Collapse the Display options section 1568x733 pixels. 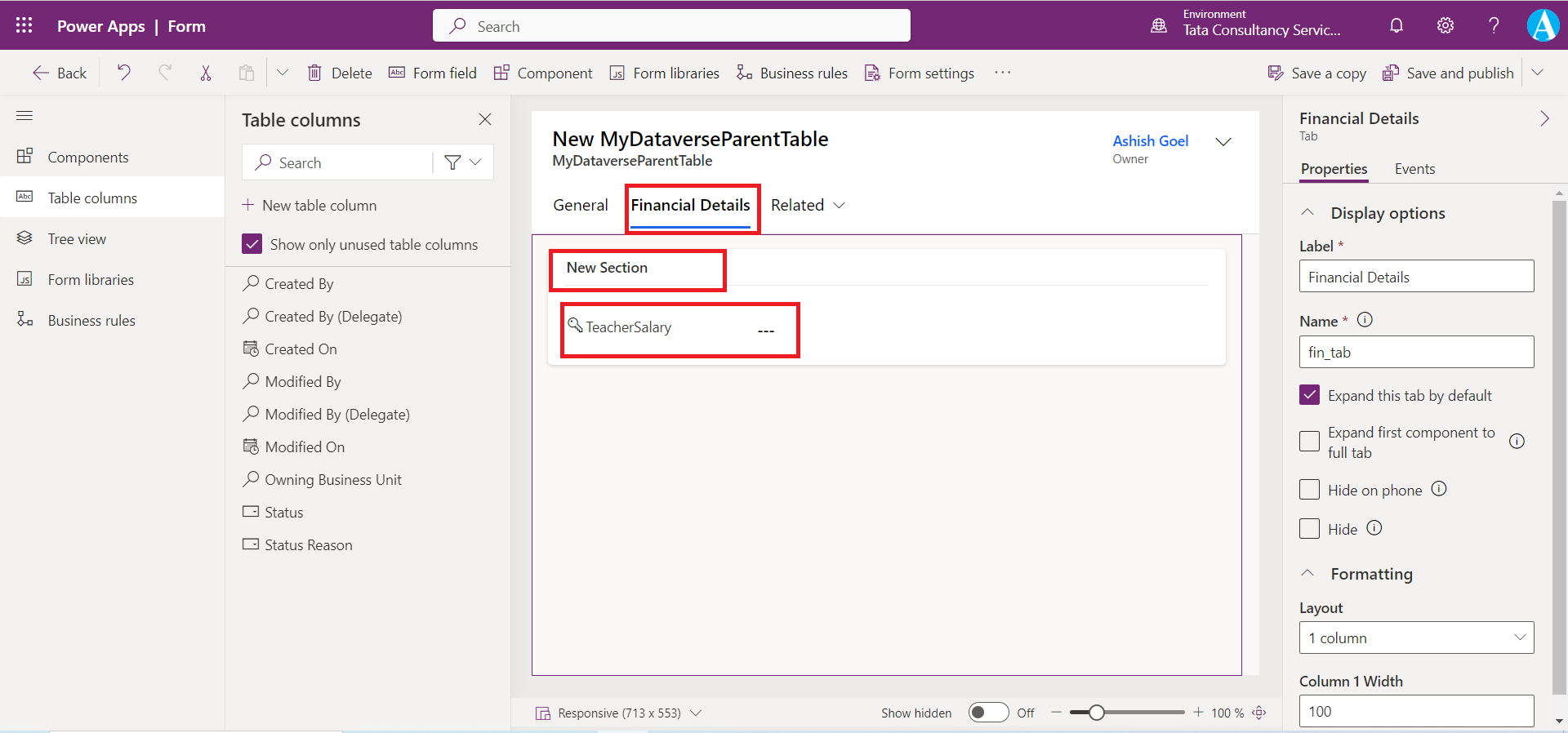(1307, 212)
